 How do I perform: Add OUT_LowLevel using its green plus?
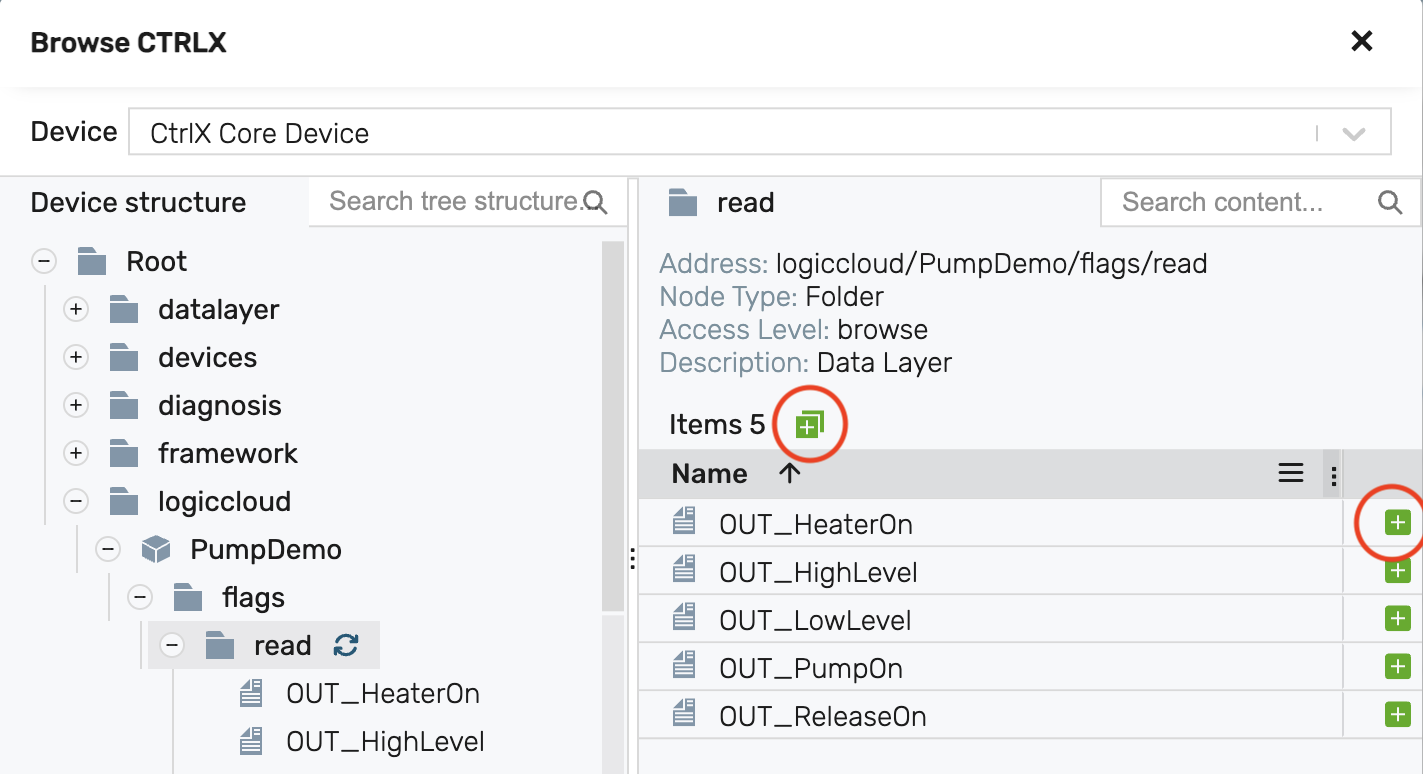(1397, 619)
